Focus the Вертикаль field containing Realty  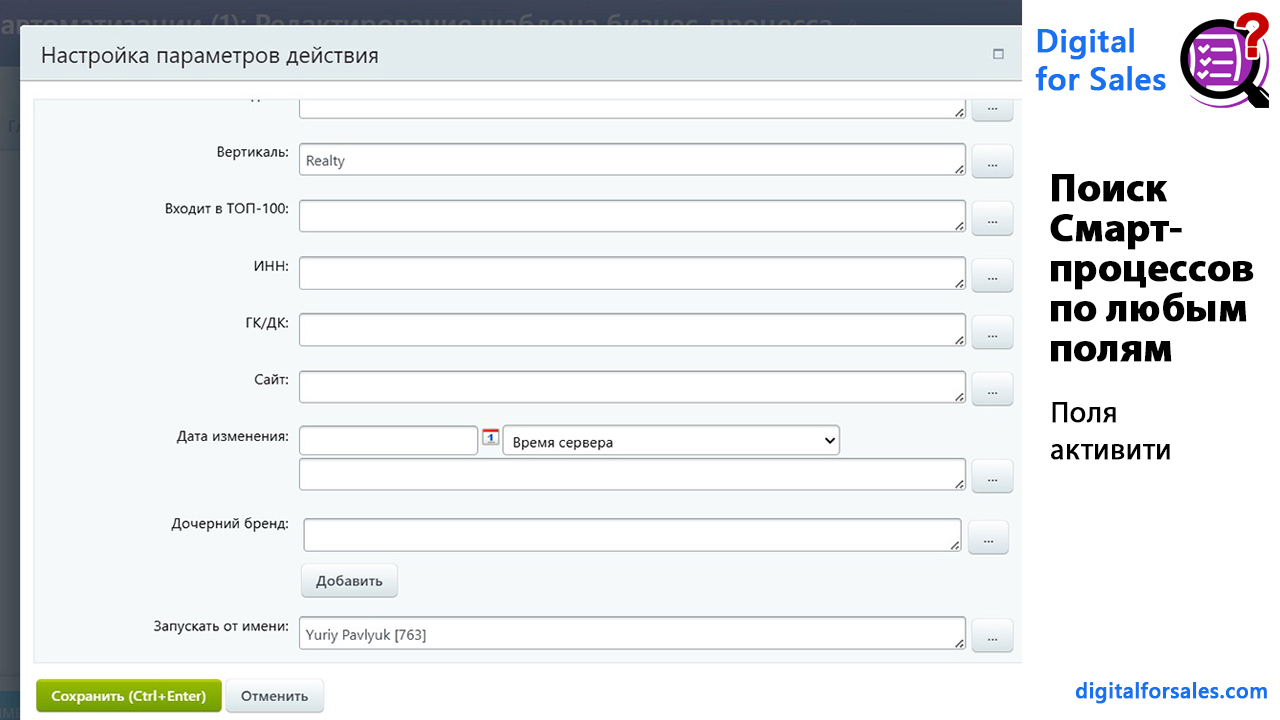click(x=632, y=160)
